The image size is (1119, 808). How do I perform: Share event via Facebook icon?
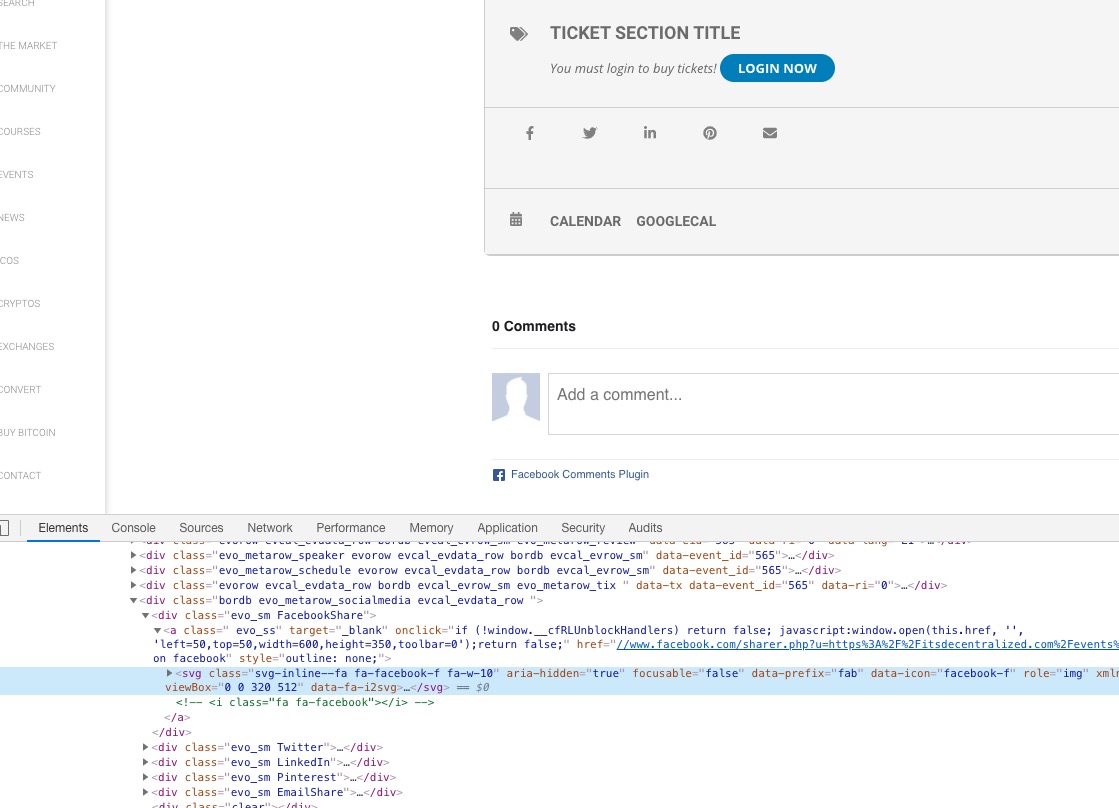tap(530, 133)
